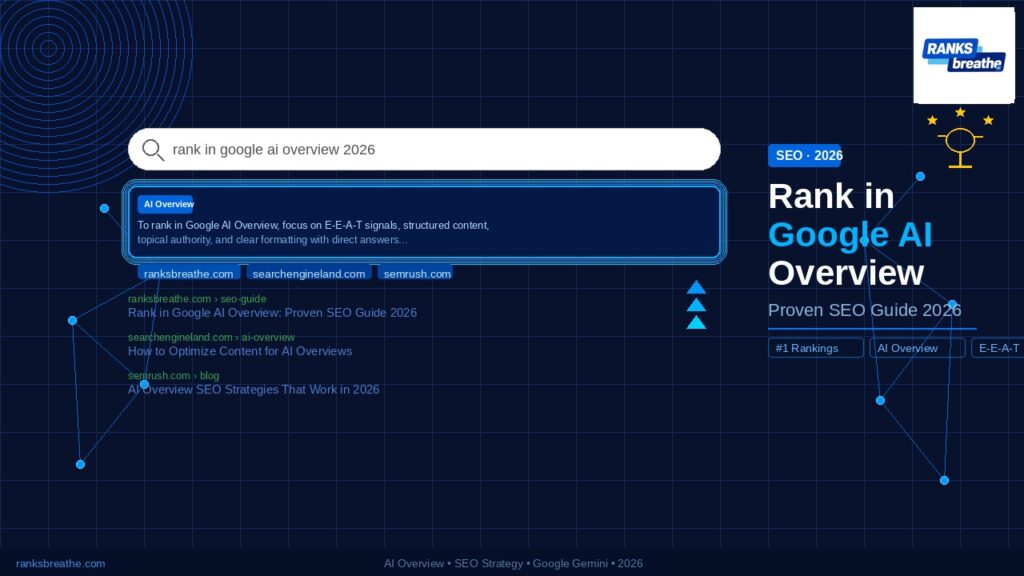Click the RANKS breathe logo
Viewport: 1024px width, 576px height.
(963, 53)
